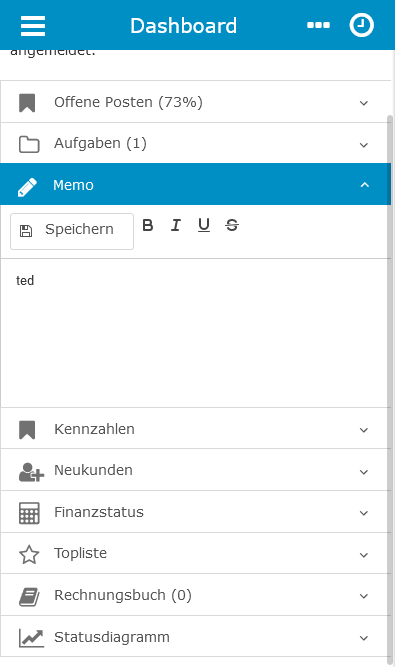The image size is (395, 667).
Task: Click inside the memo text area
Action: click(196, 333)
